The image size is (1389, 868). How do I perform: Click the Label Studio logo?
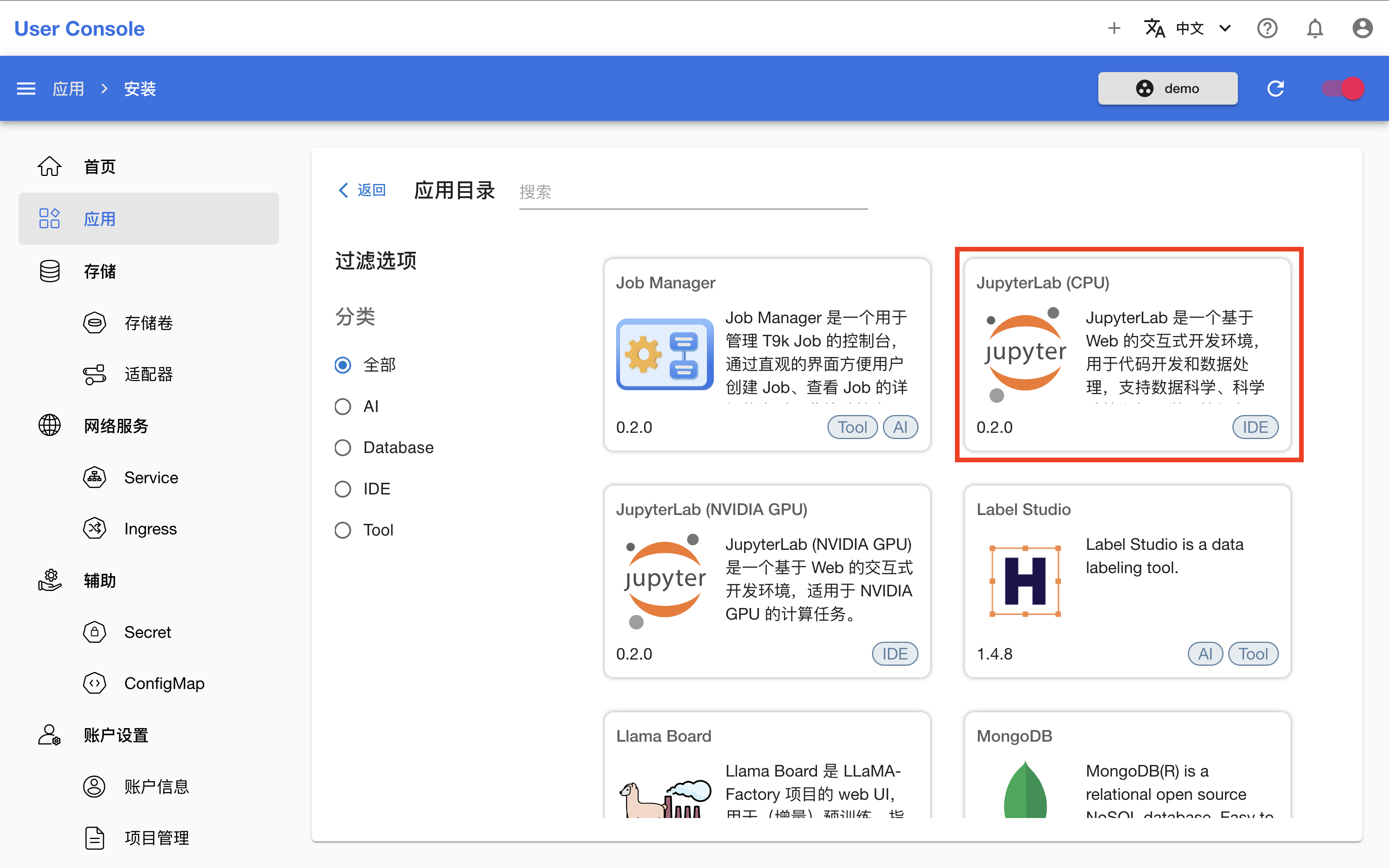pyautogui.click(x=1026, y=581)
